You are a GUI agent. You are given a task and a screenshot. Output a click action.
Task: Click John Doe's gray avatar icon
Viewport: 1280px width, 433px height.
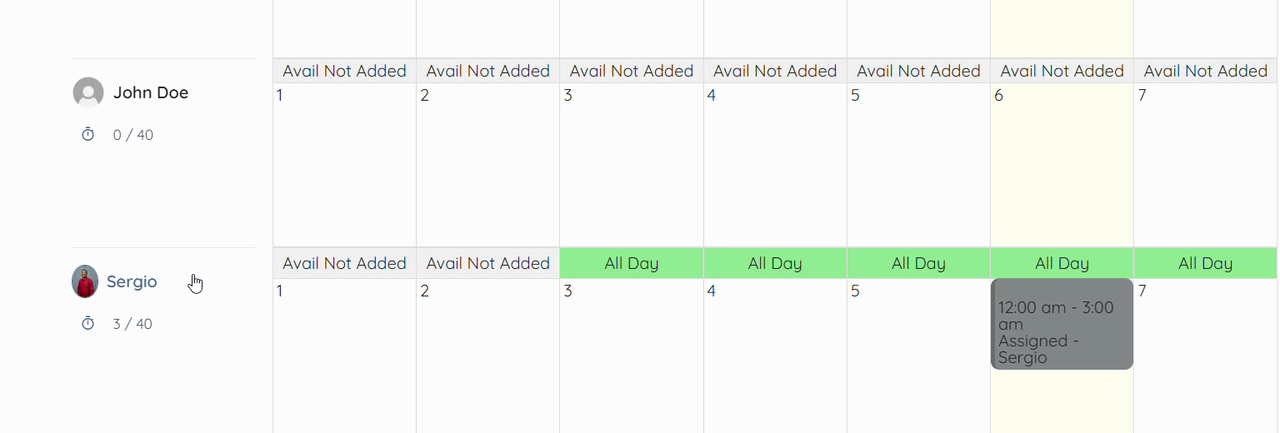(88, 93)
